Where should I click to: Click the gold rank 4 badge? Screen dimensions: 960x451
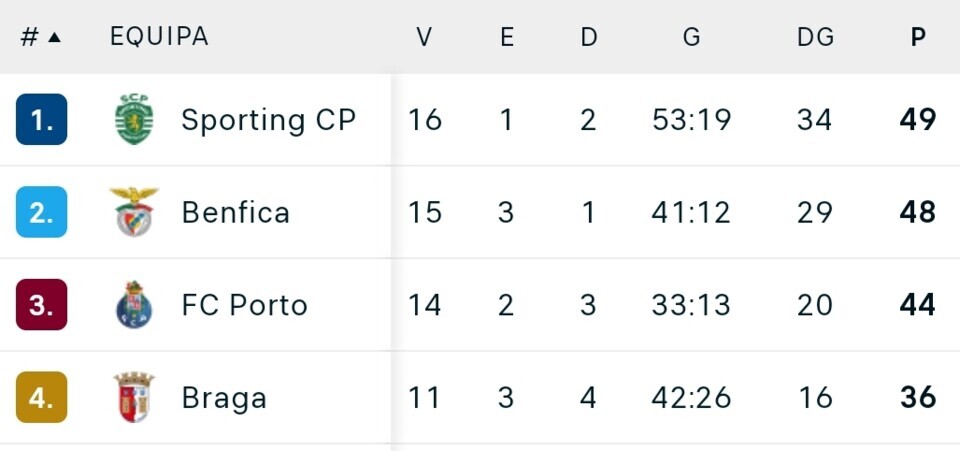(42, 398)
